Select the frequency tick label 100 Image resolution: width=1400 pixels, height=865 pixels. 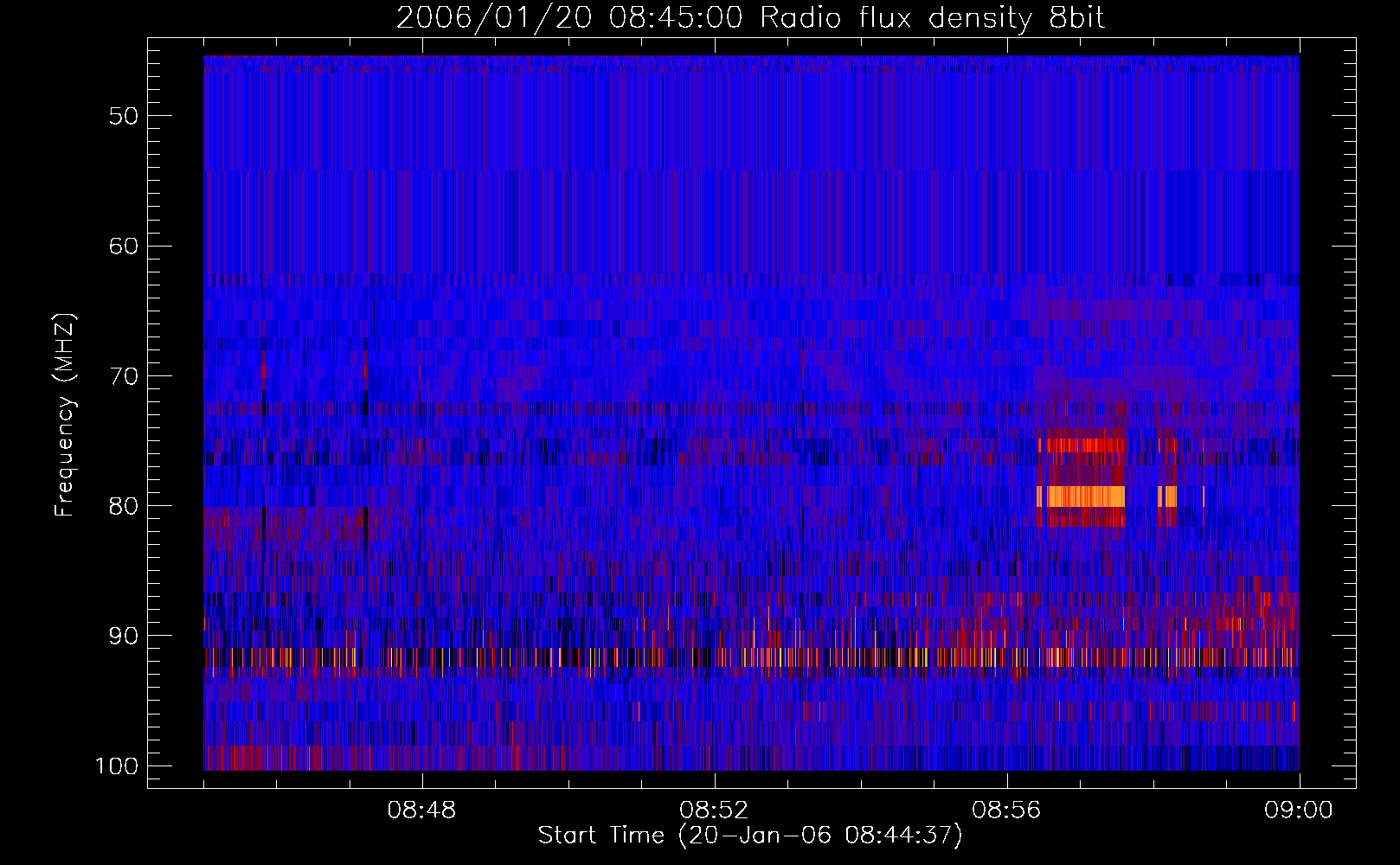(x=115, y=766)
